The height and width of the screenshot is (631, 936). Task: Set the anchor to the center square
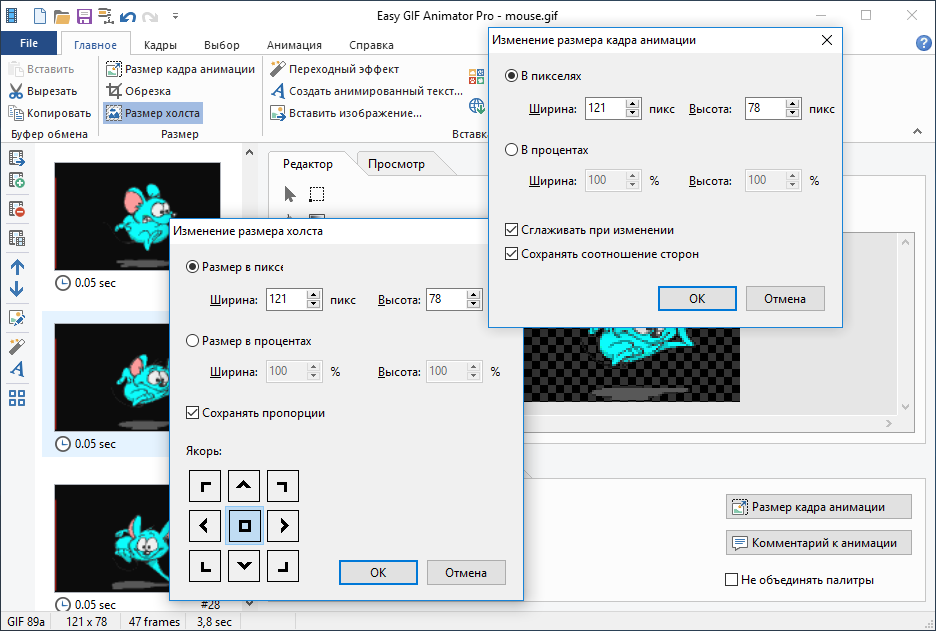tap(244, 526)
